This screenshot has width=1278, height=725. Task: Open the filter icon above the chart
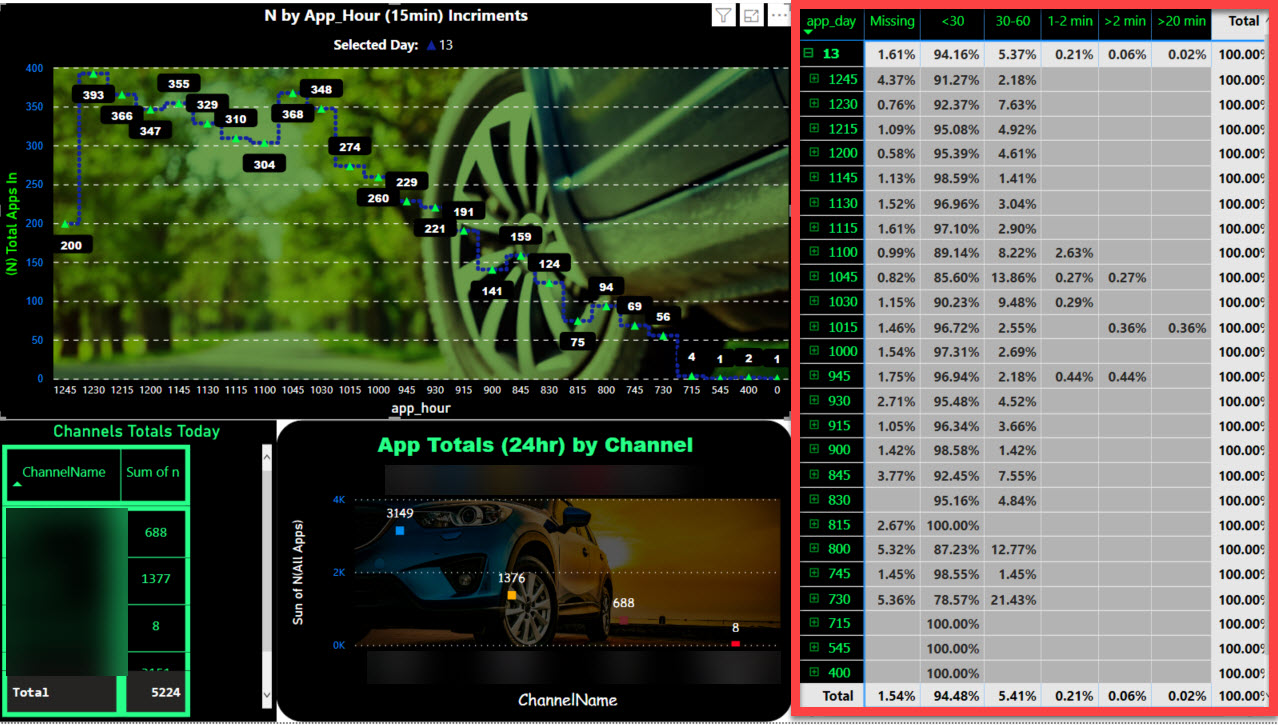723,15
